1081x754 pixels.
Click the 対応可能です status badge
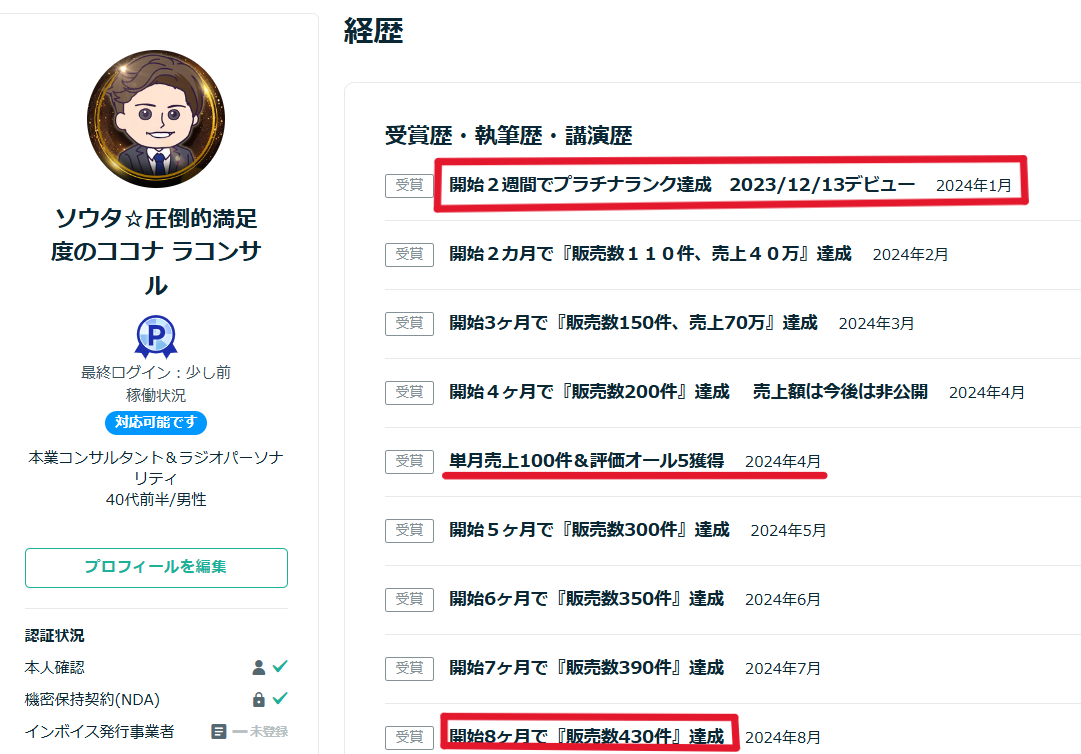click(x=156, y=422)
